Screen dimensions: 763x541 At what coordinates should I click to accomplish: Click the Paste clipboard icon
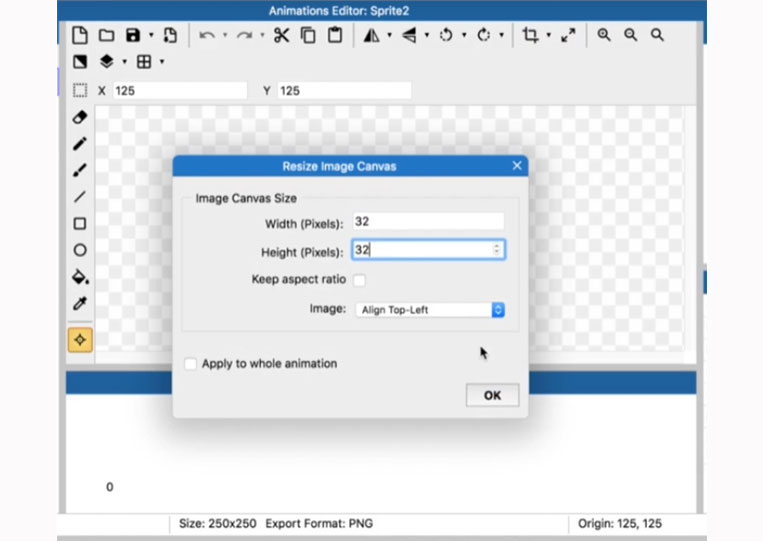(335, 35)
